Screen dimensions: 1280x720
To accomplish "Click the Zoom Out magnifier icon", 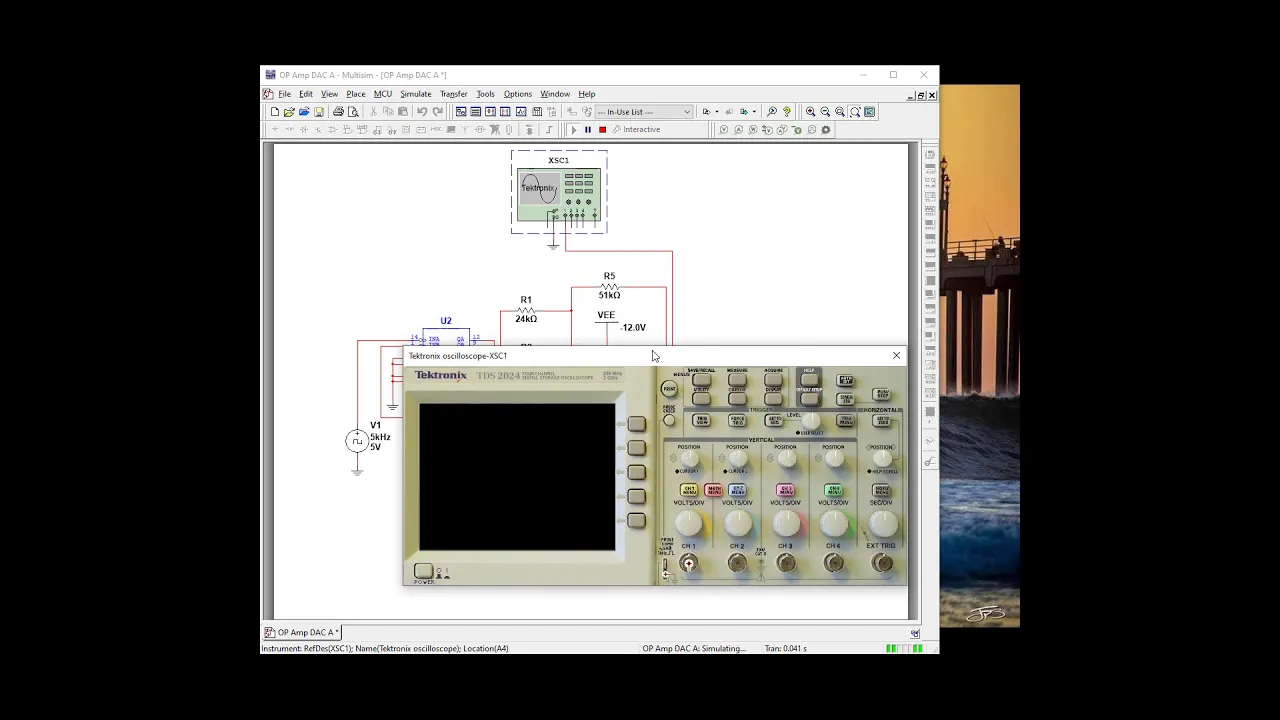I will click(x=825, y=112).
